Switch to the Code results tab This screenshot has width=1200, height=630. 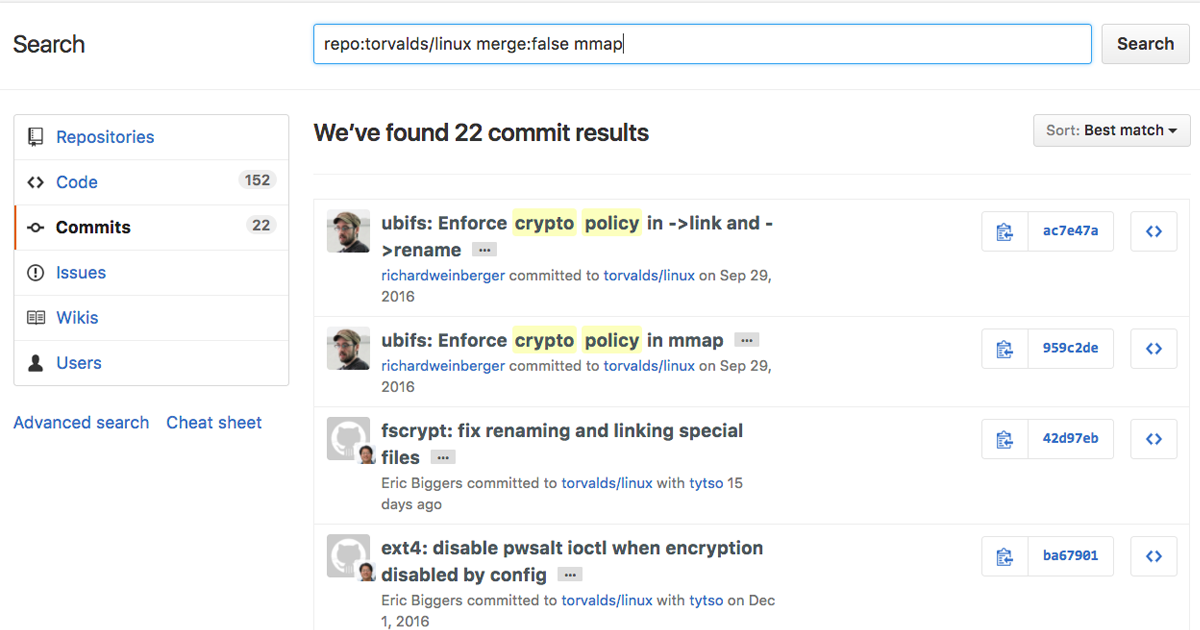[x=77, y=182]
